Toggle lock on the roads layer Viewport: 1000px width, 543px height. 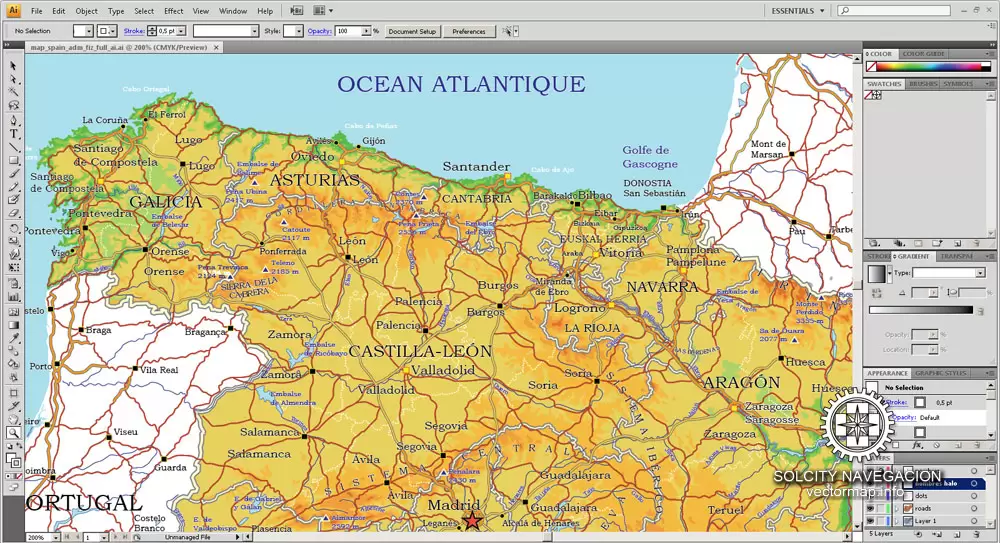(x=881, y=509)
